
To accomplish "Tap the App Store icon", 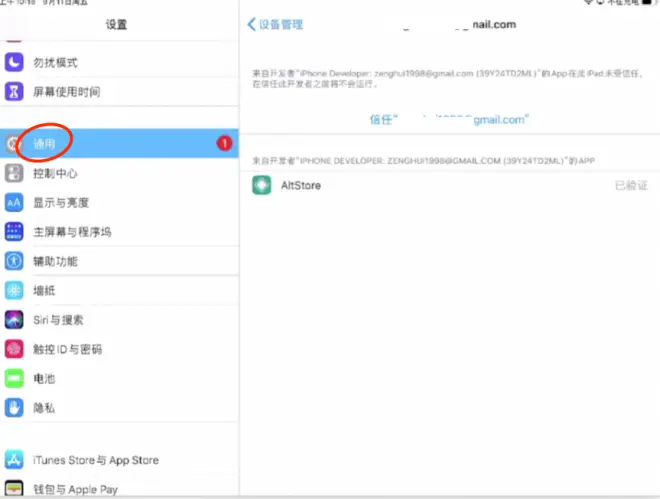I will coord(14,460).
